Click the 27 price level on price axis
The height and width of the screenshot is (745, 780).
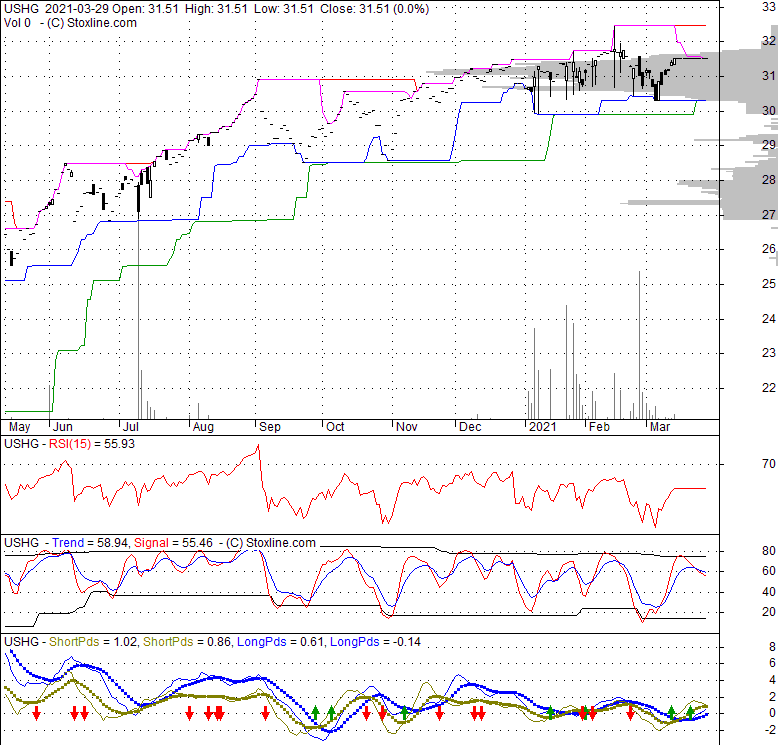point(769,214)
